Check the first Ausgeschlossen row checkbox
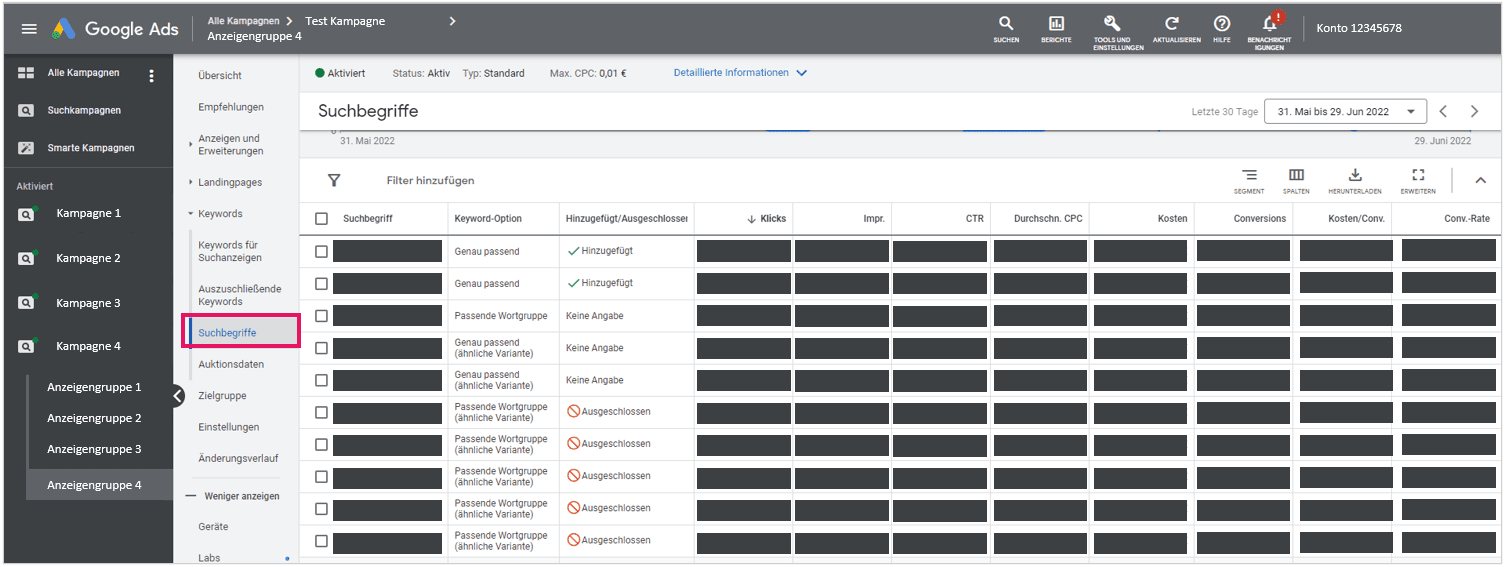The height and width of the screenshot is (567, 1504). click(321, 412)
